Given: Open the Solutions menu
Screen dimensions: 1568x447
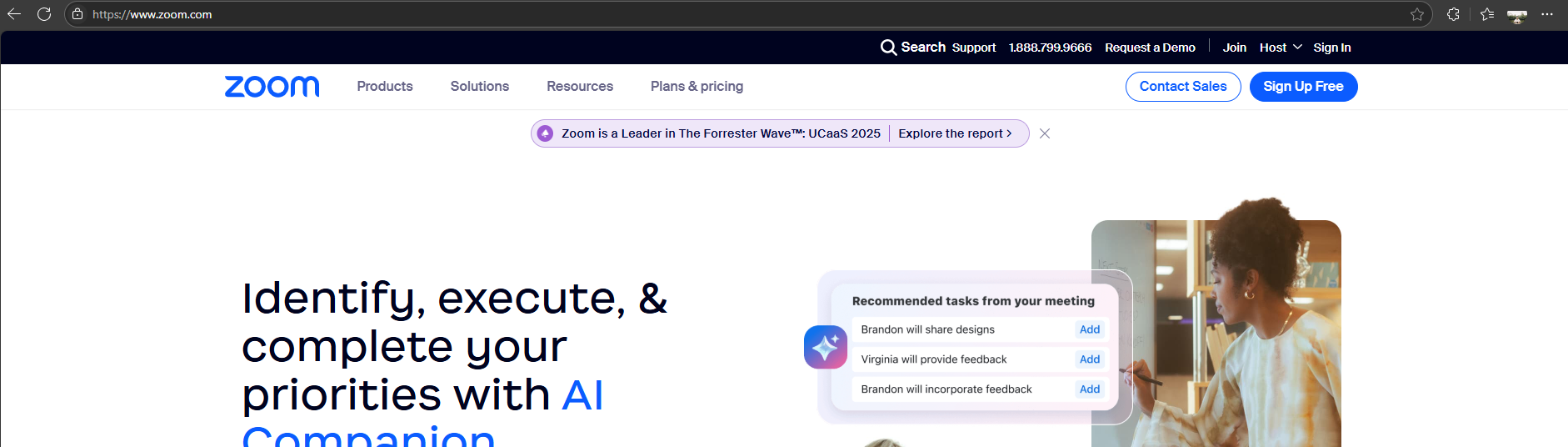Looking at the screenshot, I should [x=480, y=86].
